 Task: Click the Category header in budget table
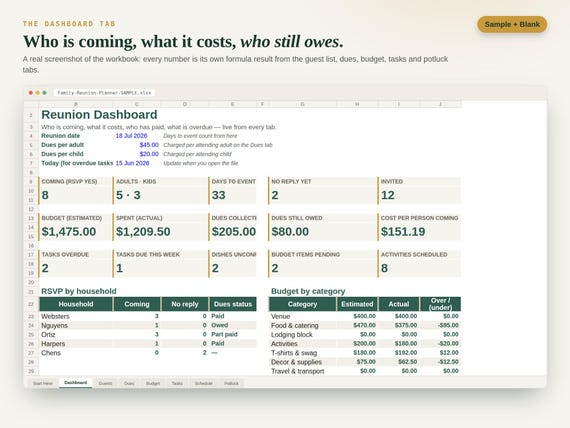[x=302, y=304]
